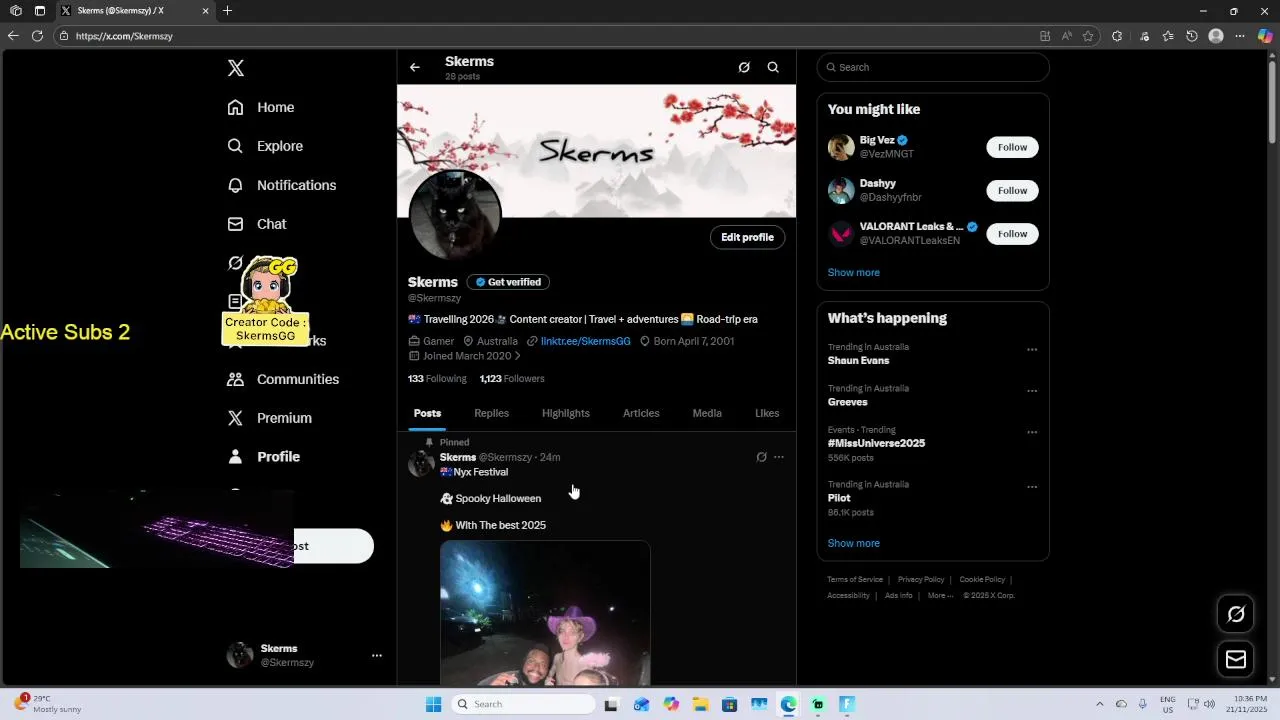Click the Grok icon in the profile header

tap(744, 67)
